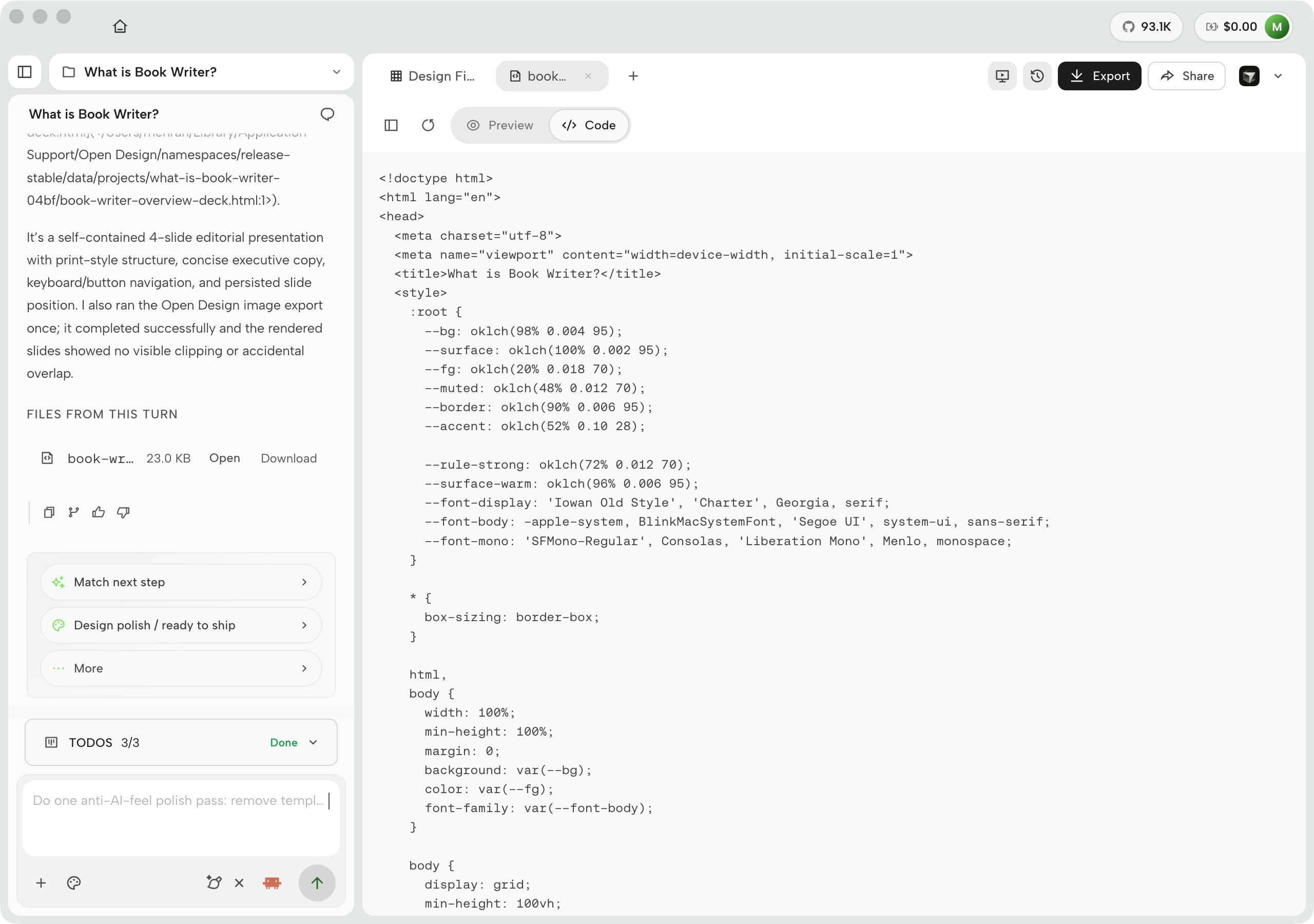Click the 'font-family: var(--font-body);' line

click(538, 808)
